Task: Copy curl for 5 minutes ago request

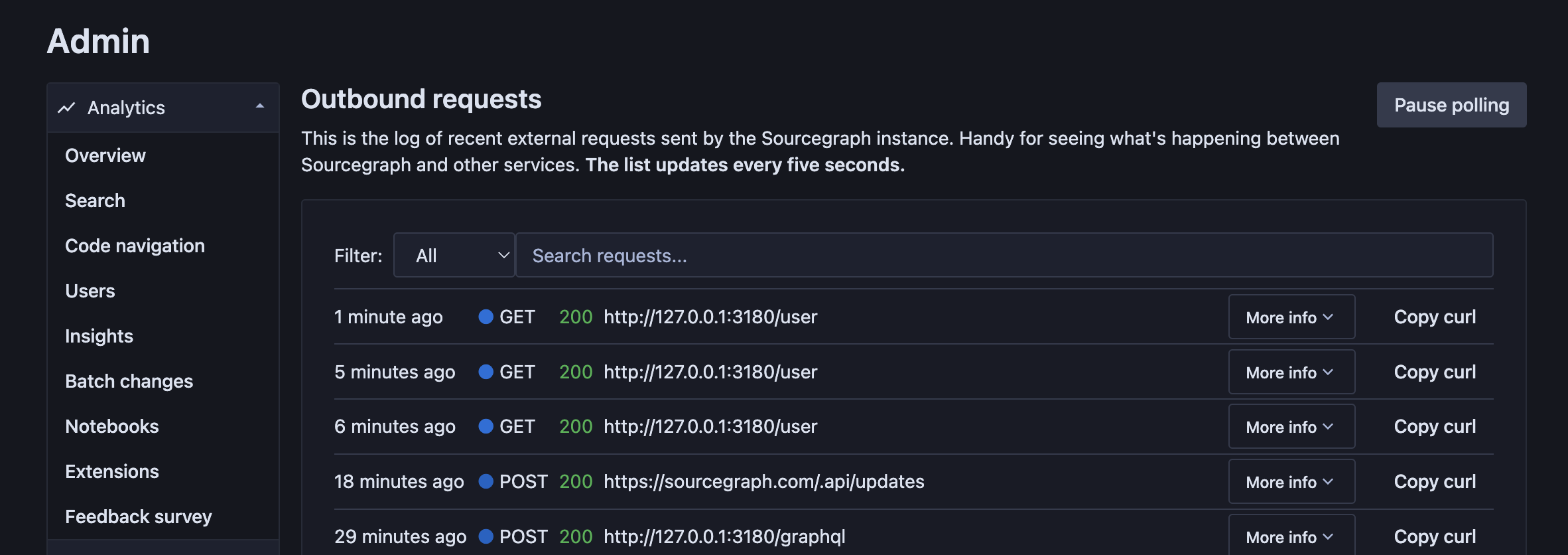Action: [x=1435, y=372]
